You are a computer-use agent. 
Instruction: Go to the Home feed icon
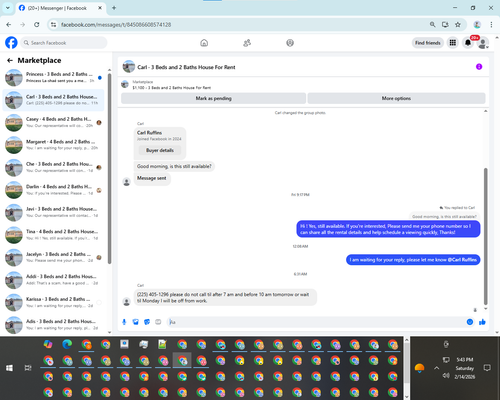point(204,43)
